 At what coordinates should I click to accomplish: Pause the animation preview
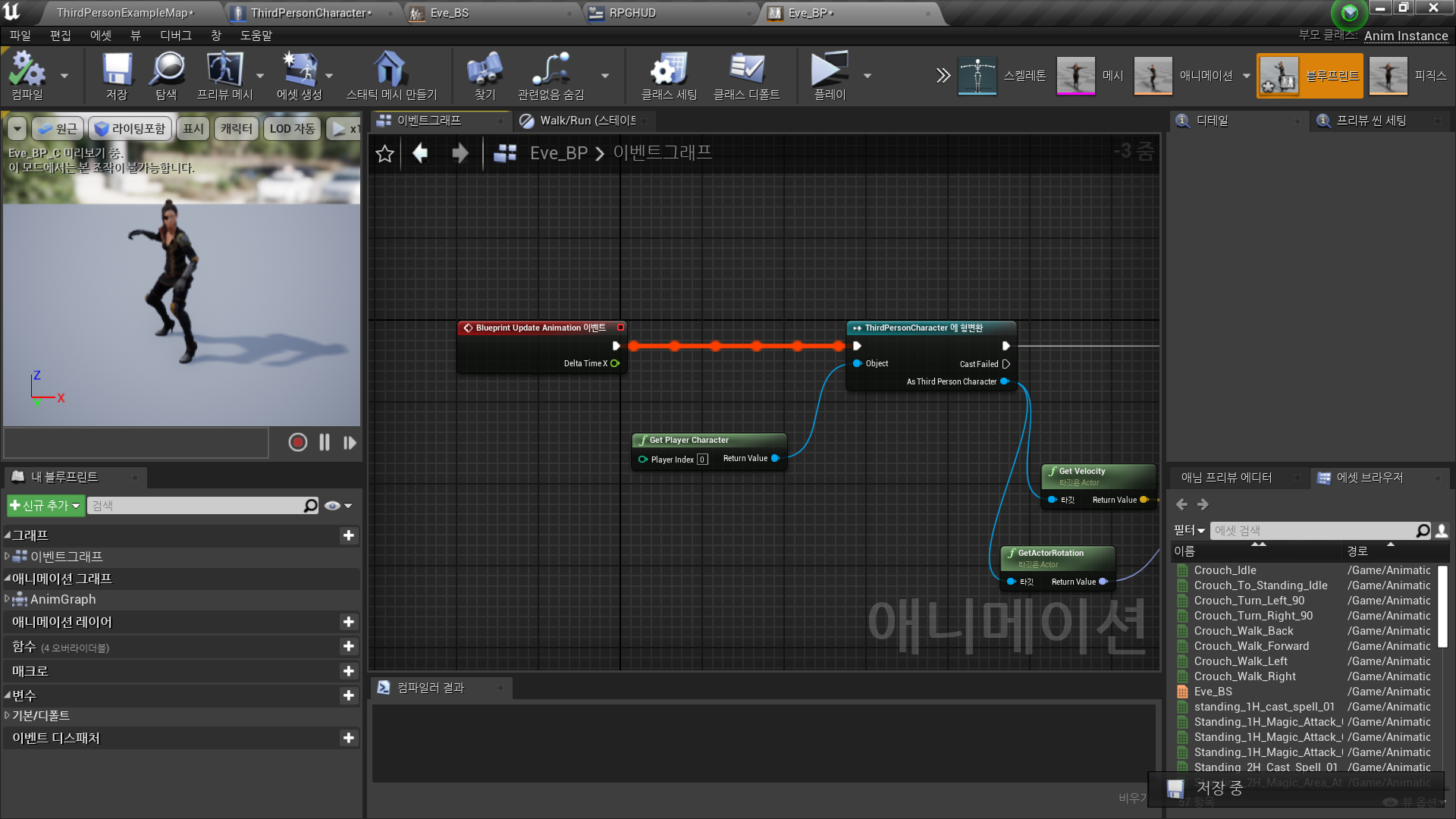[x=325, y=442]
